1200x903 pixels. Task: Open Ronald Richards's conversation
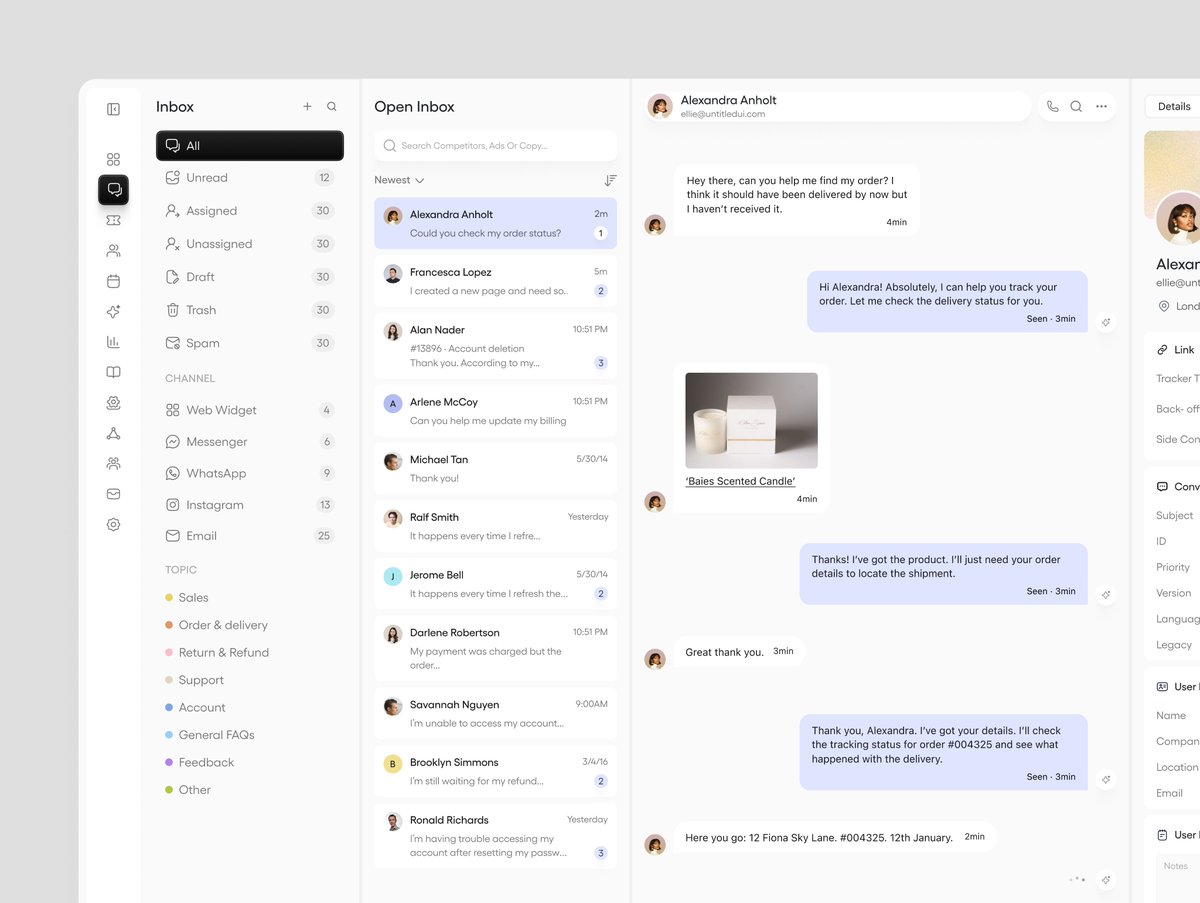[x=496, y=836]
